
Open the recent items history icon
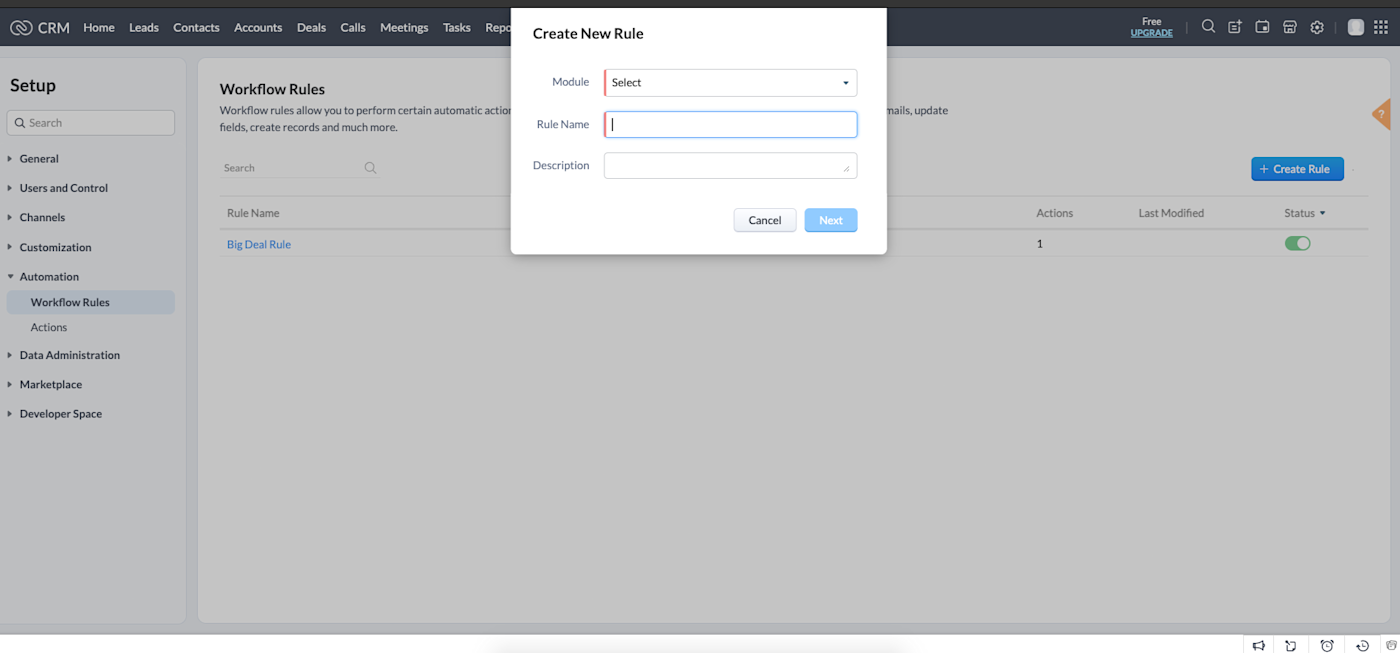pos(1362,645)
